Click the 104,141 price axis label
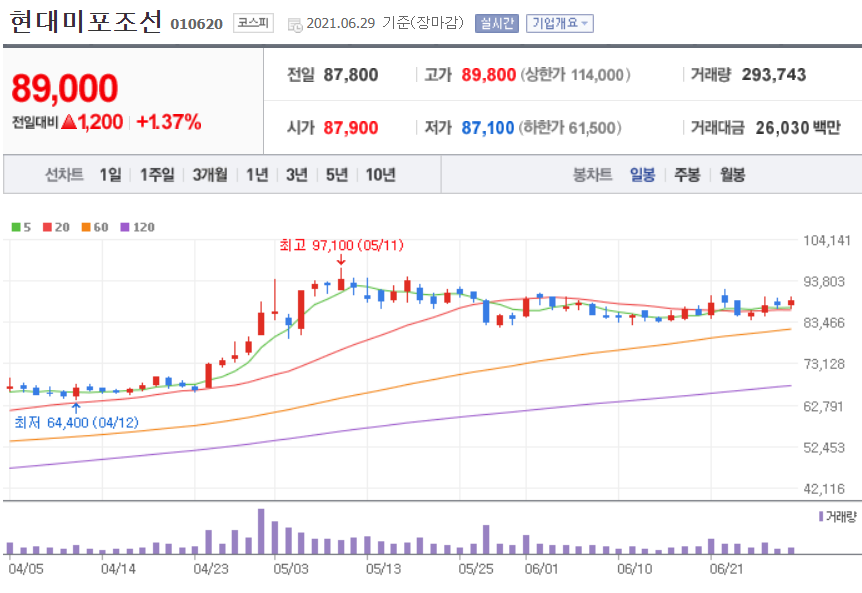The height and width of the screenshot is (593, 862). pos(827,240)
